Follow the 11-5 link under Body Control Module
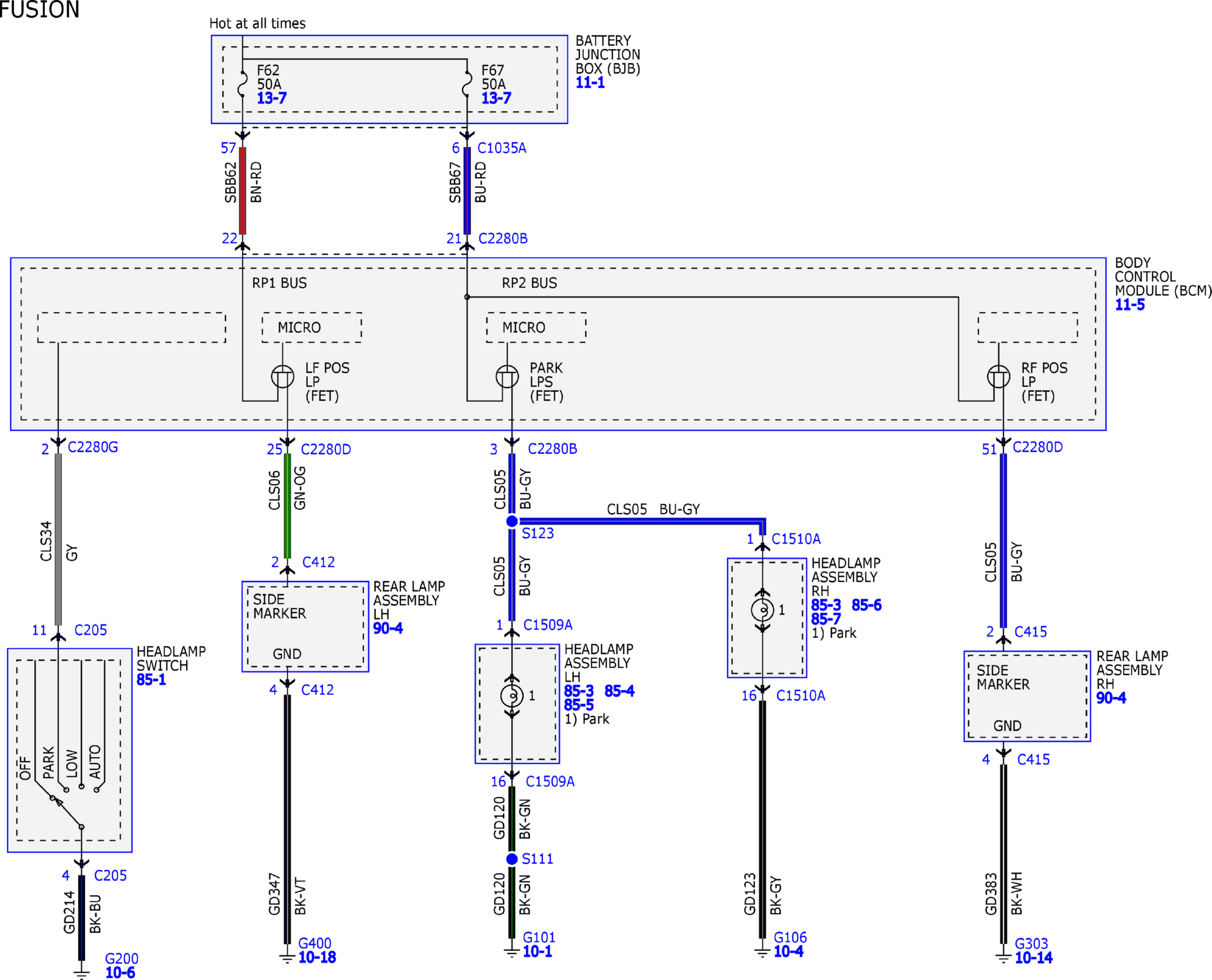 pyautogui.click(x=1129, y=304)
